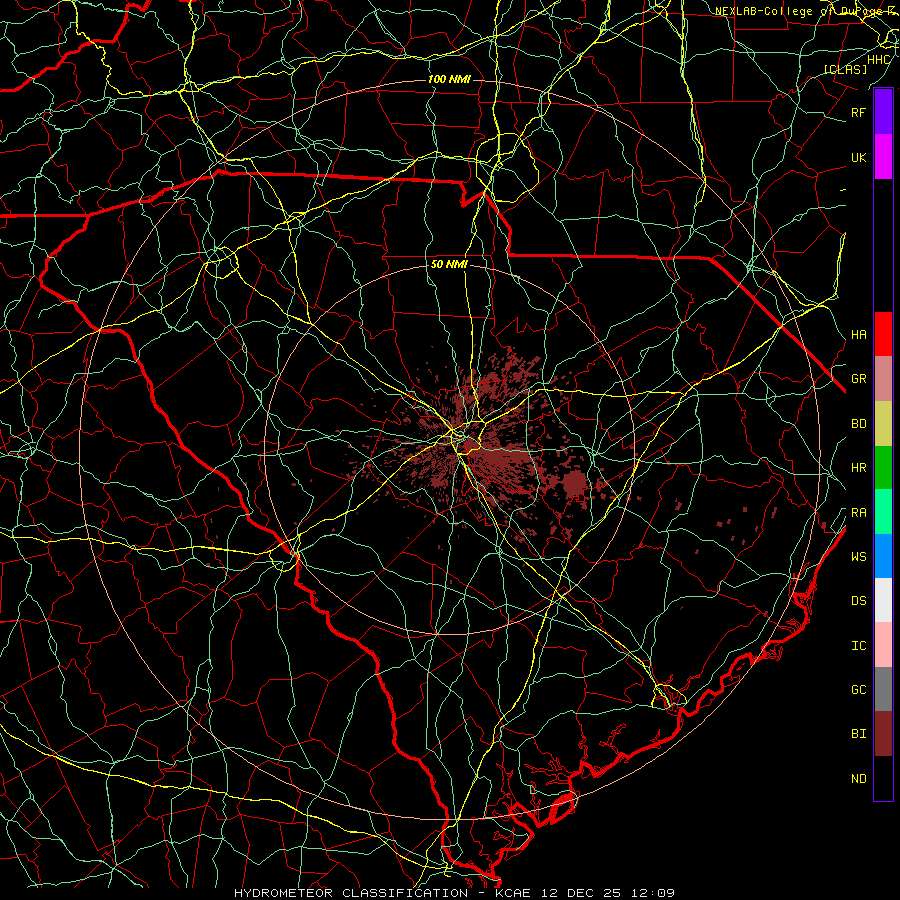Click the HR legend label

click(x=858, y=468)
